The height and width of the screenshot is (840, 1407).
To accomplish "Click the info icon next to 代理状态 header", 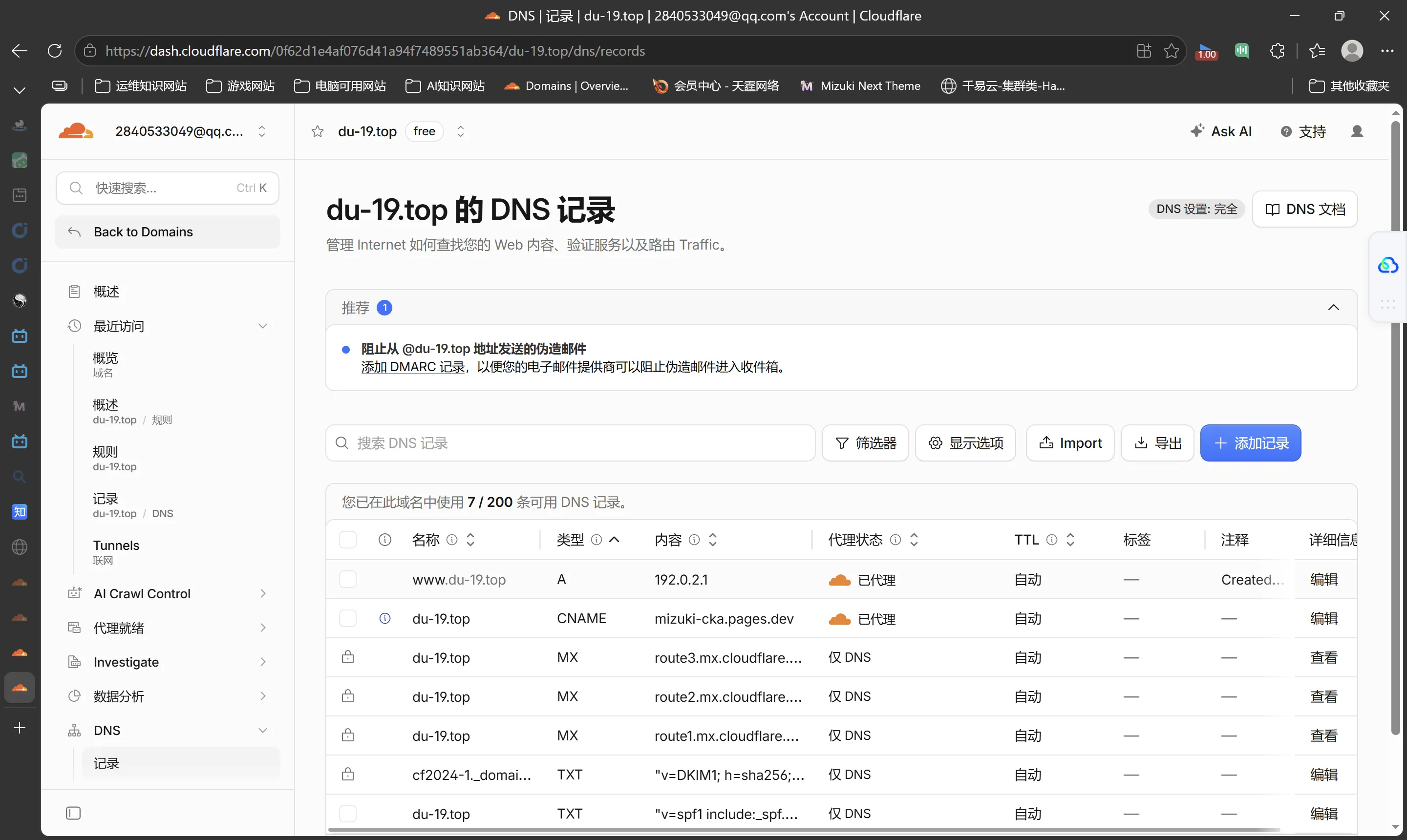I will coord(895,540).
